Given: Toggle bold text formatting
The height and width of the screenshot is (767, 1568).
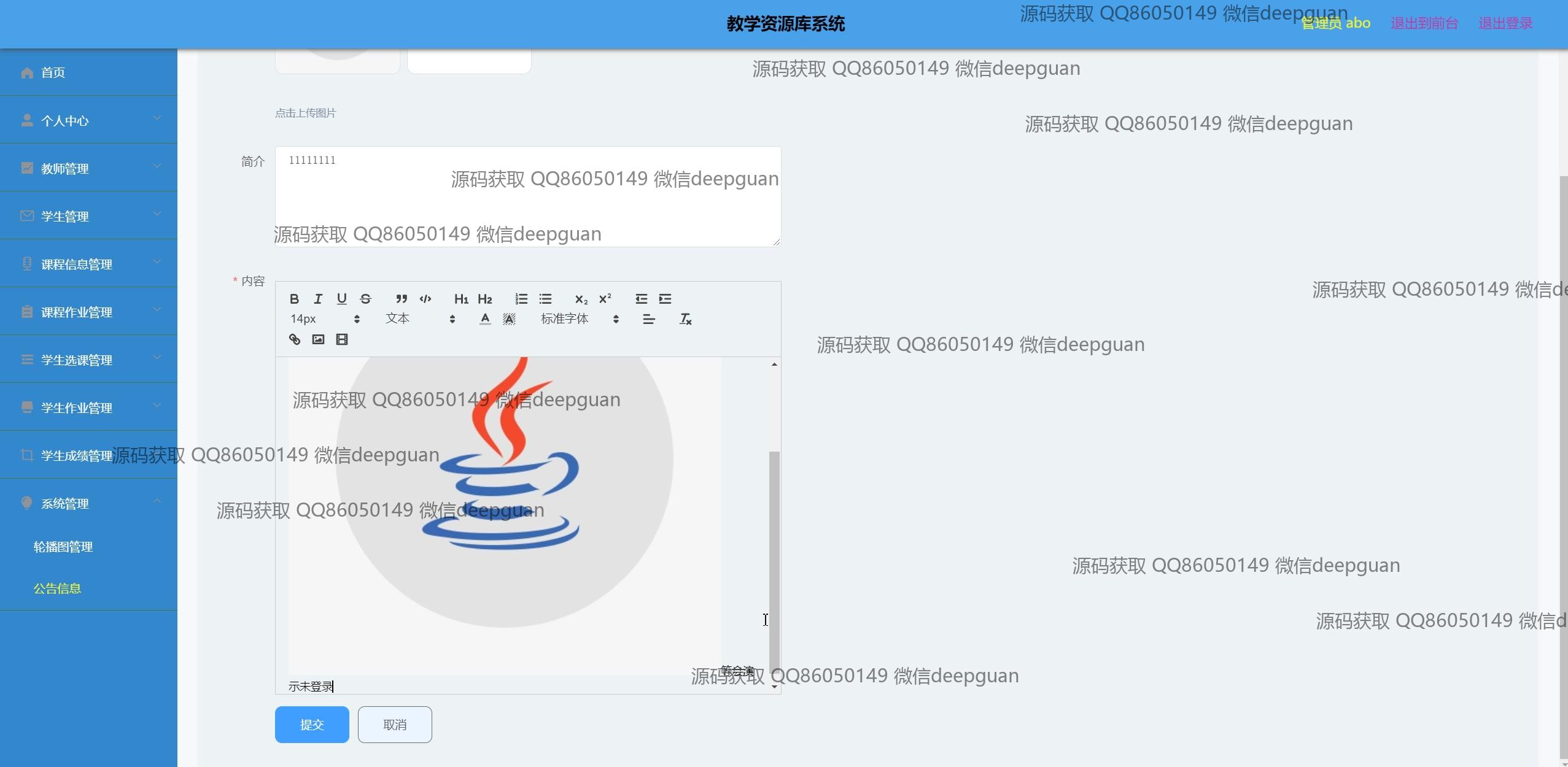Looking at the screenshot, I should point(295,299).
